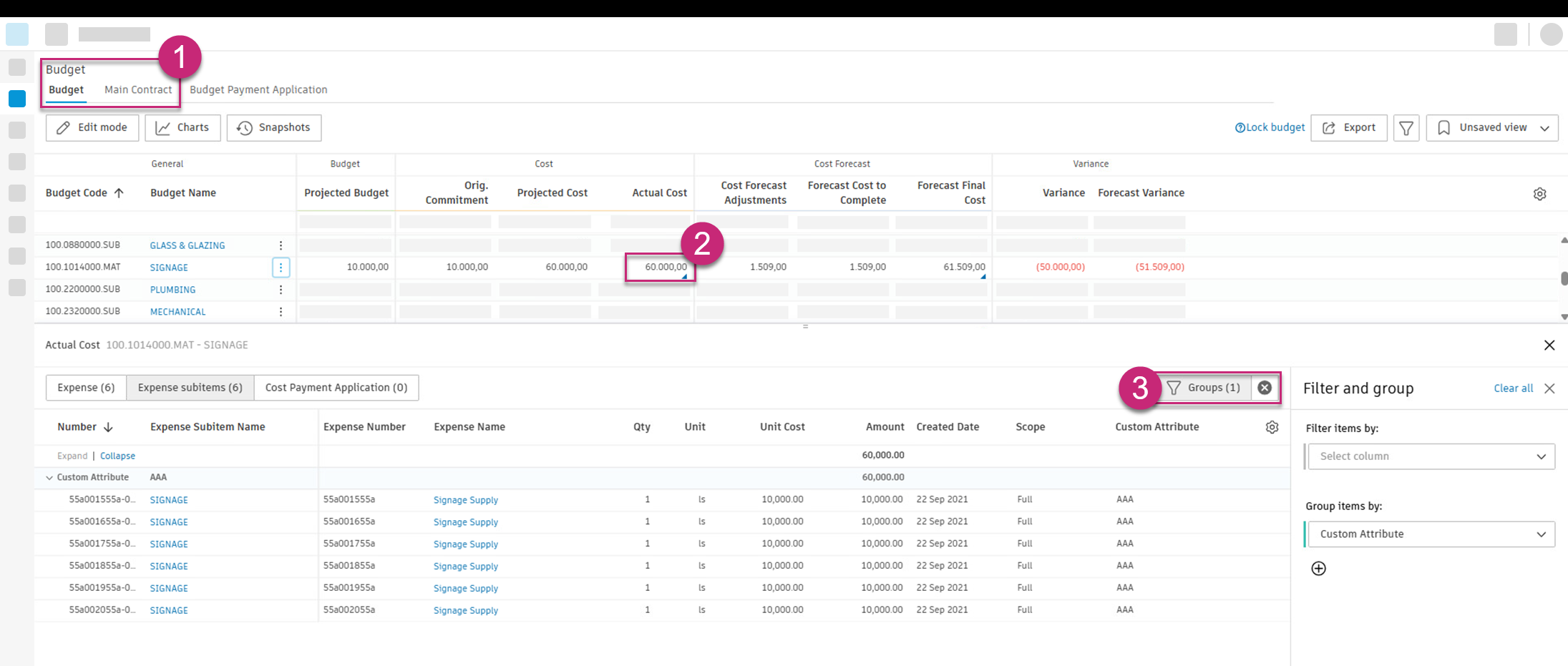
Task: Open the Custom Attribute group-by dropdown
Action: [x=1431, y=534]
